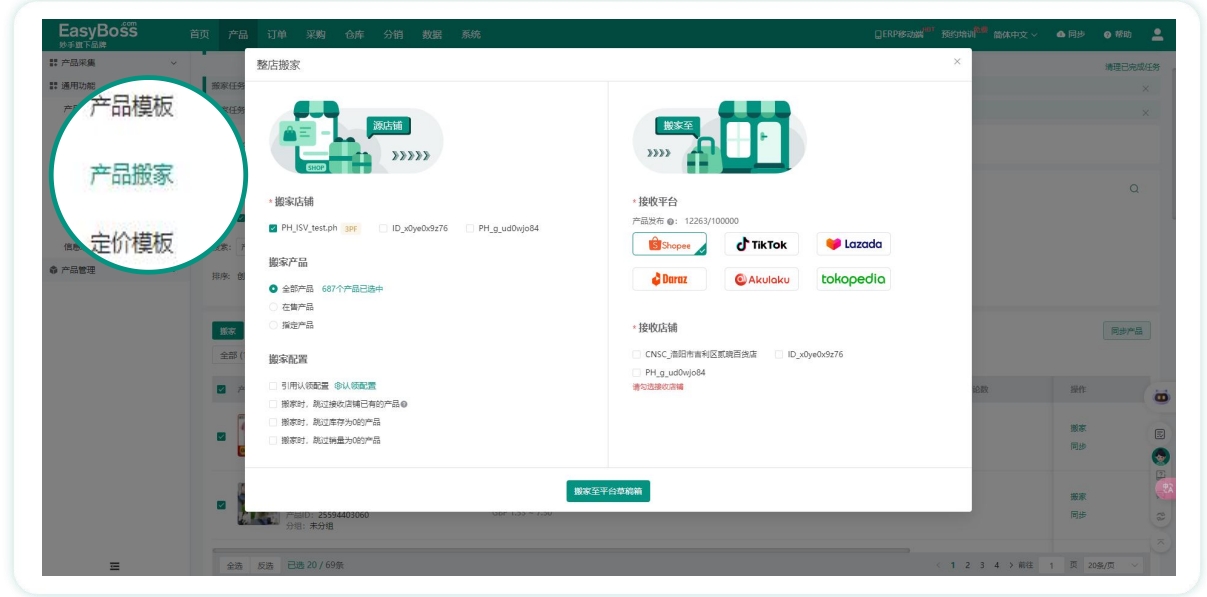Click the 搬家至平台草稿箱 button
This screenshot has width=1207, height=597.
609,491
